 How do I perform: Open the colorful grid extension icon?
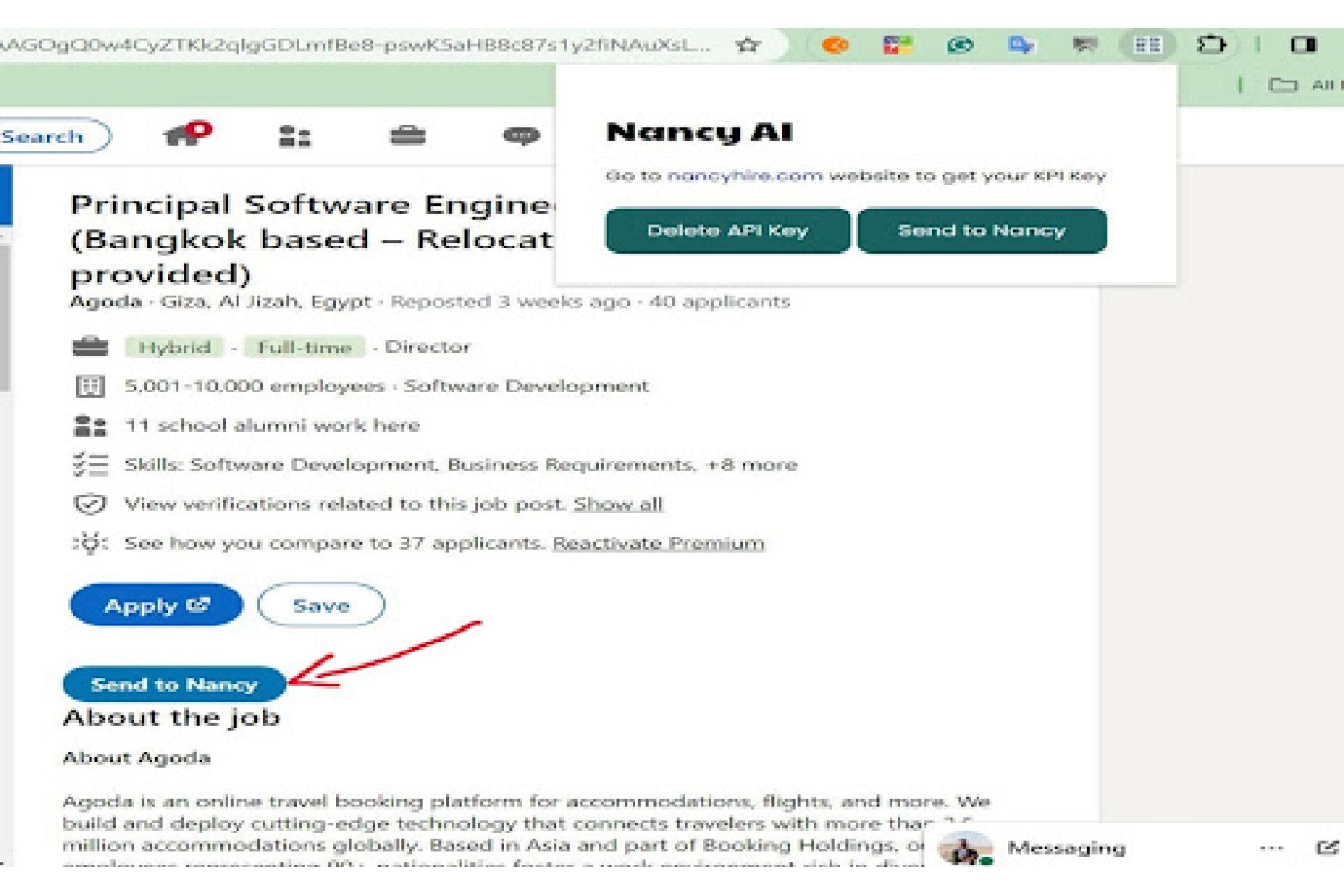897,45
